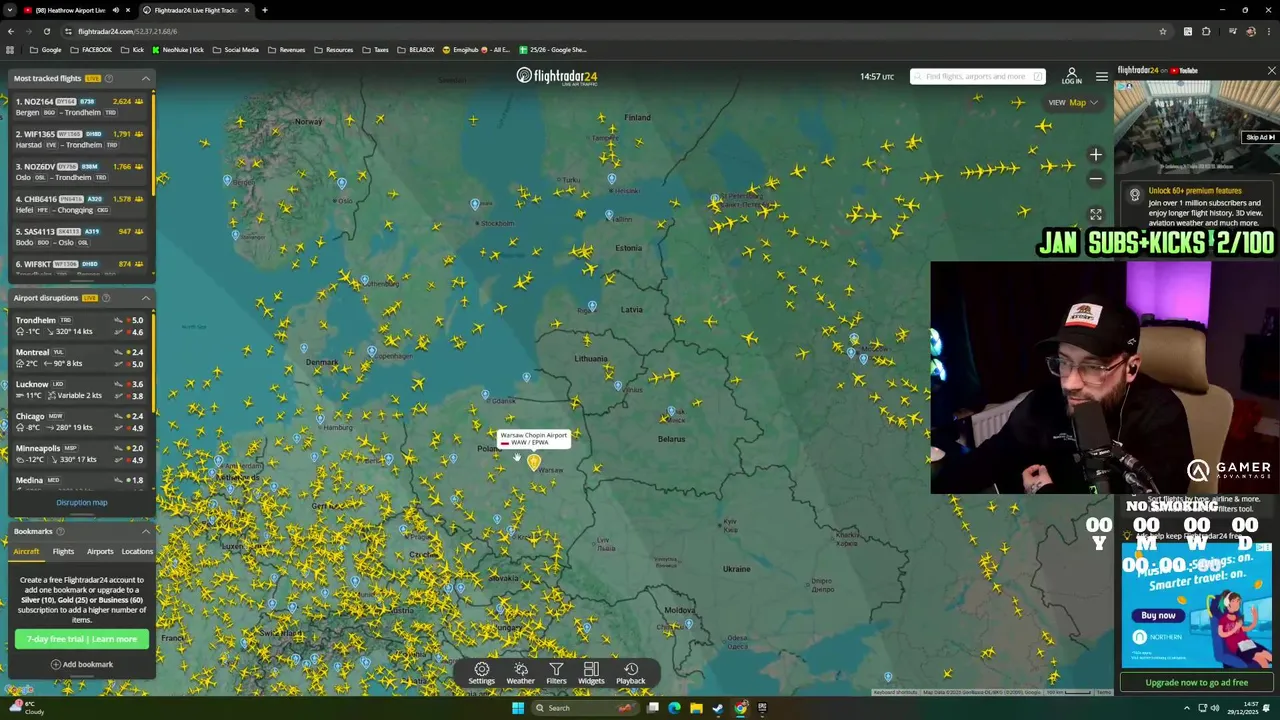Close the Flightradar24 YouTube video panel
The height and width of the screenshot is (720, 1280).
coord(1271,71)
